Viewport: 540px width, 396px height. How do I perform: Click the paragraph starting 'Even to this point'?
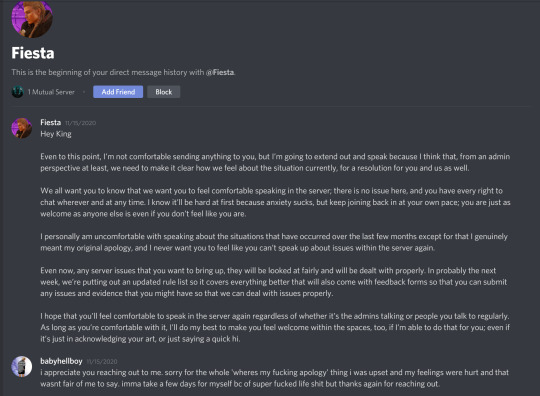[275, 162]
